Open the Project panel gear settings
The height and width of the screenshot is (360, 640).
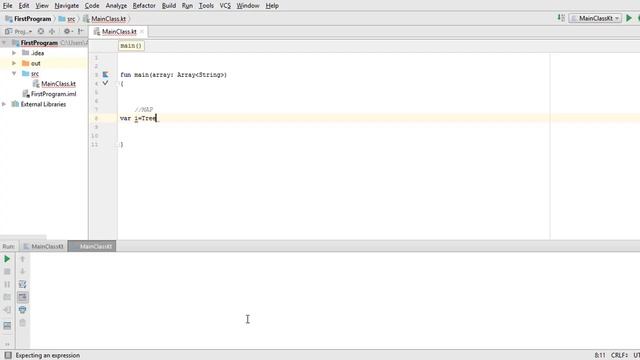[67, 31]
